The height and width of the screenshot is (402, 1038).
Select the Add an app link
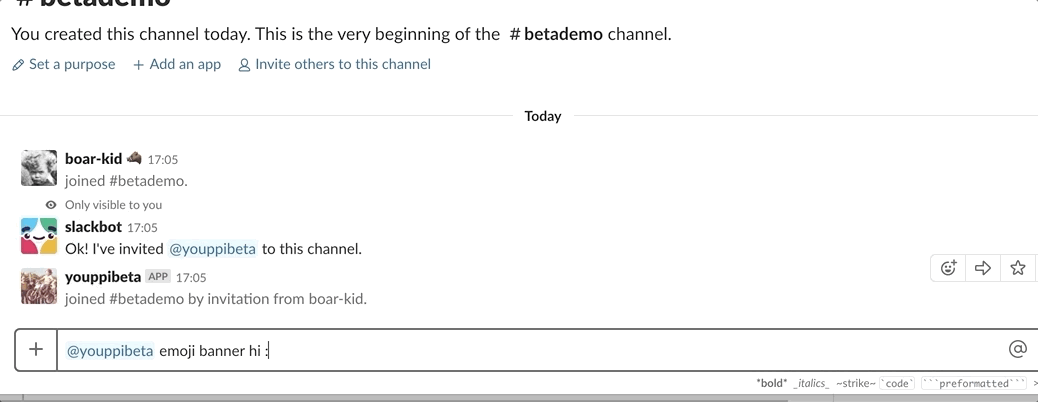pyautogui.click(x=177, y=64)
